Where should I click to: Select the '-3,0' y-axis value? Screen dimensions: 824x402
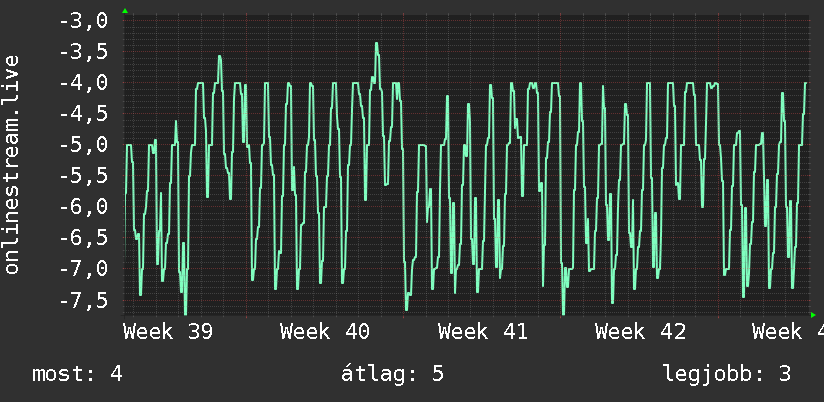(83, 21)
